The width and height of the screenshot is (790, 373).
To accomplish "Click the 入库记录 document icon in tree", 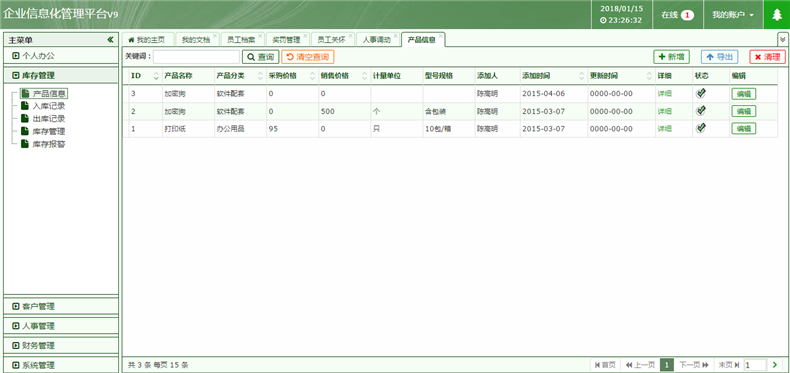I will 25,106.
